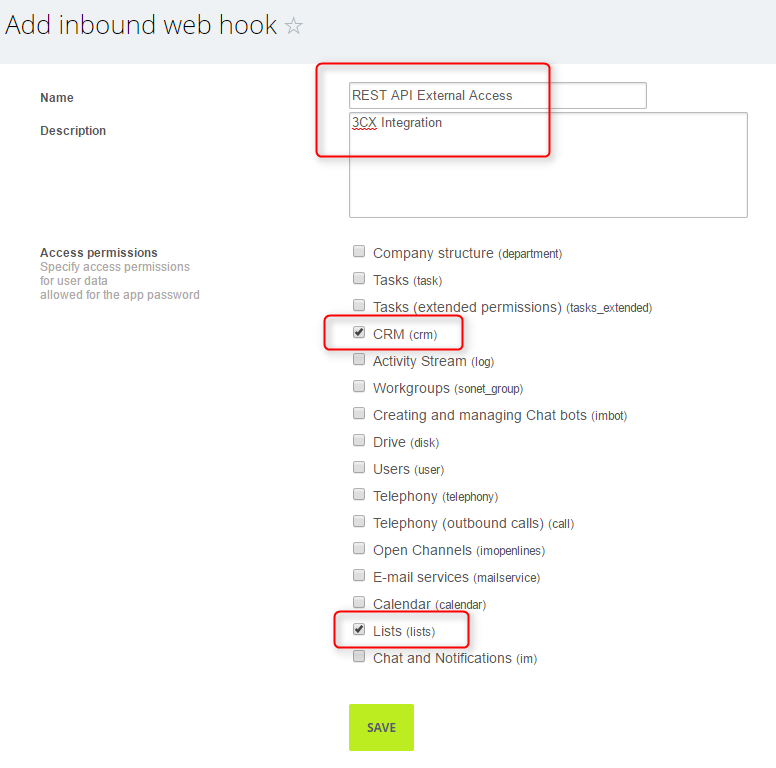Viewport: 776px width, 768px height.
Task: Tick Chat and Notifications (im) checkbox
Action: click(359, 657)
